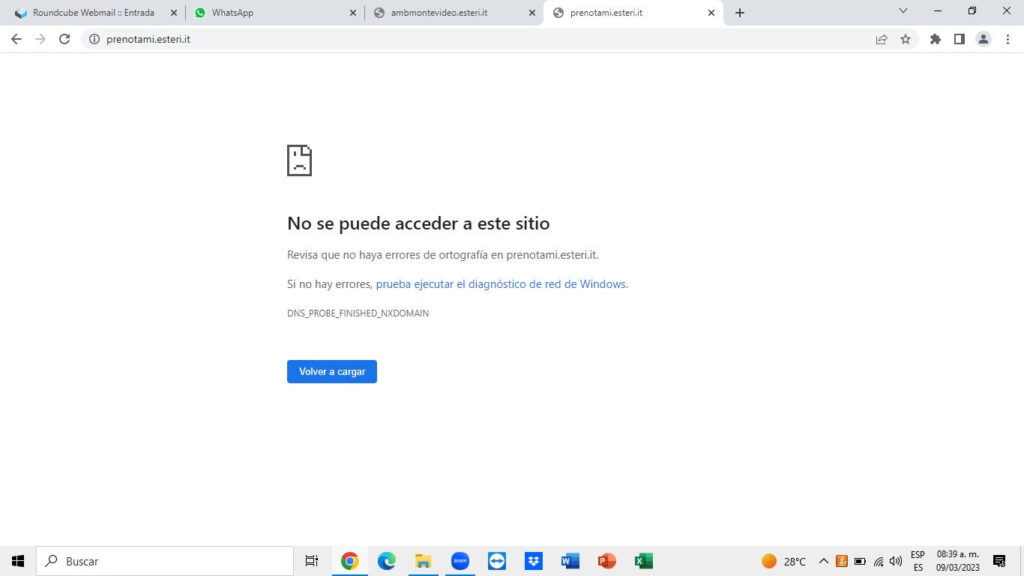Switch to the Roundcube Webmail tab
Viewport: 1024px width, 576px height.
[x=92, y=13]
